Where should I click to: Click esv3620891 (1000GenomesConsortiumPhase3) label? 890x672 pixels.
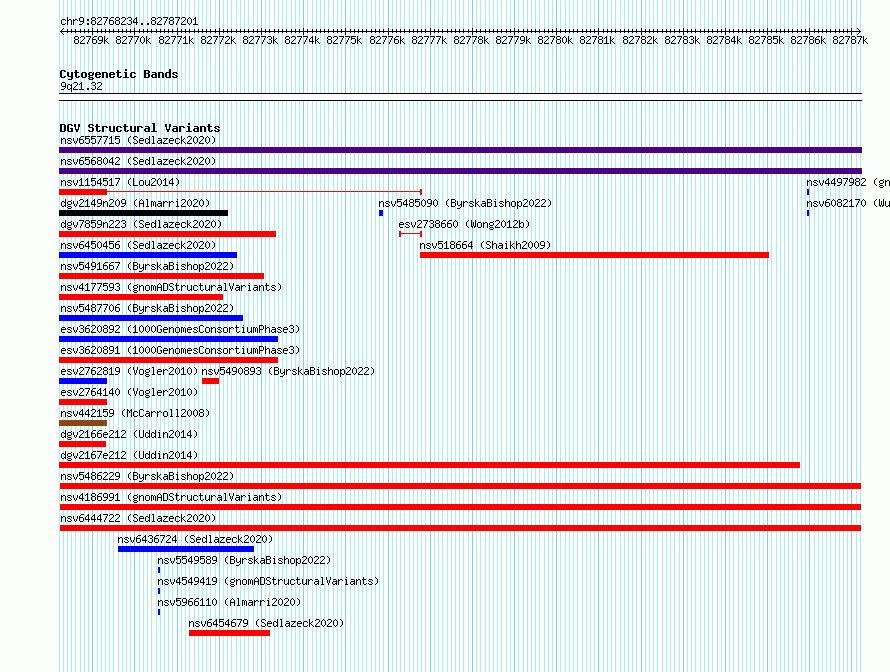pos(180,350)
